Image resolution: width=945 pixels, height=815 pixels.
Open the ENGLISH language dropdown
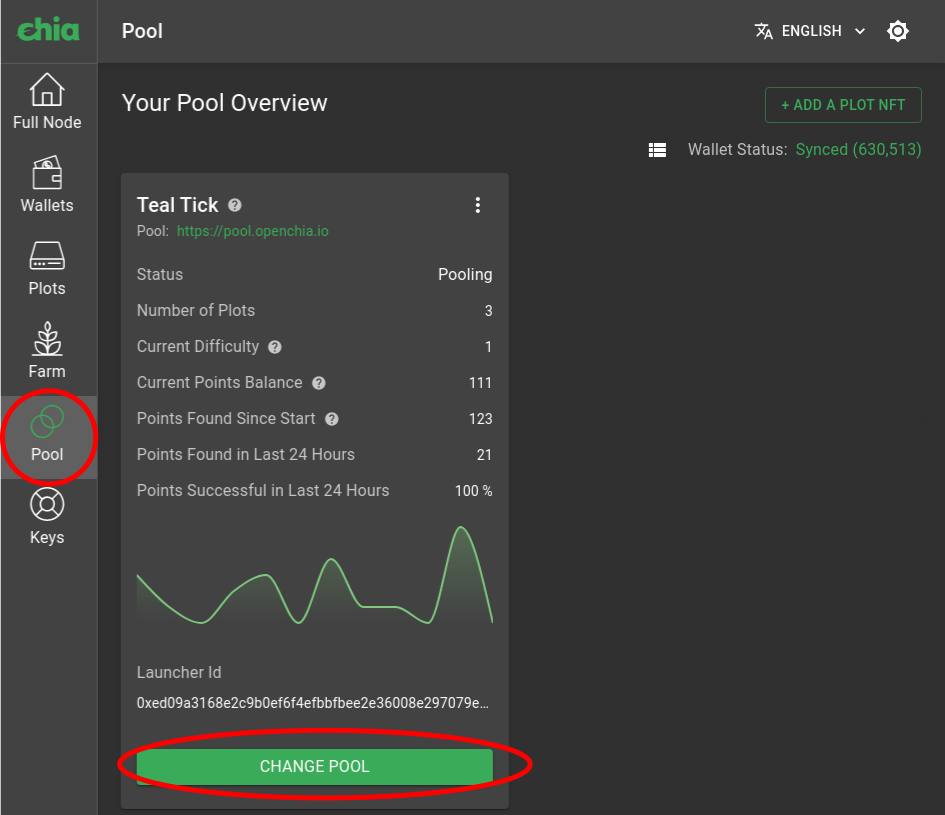(812, 31)
